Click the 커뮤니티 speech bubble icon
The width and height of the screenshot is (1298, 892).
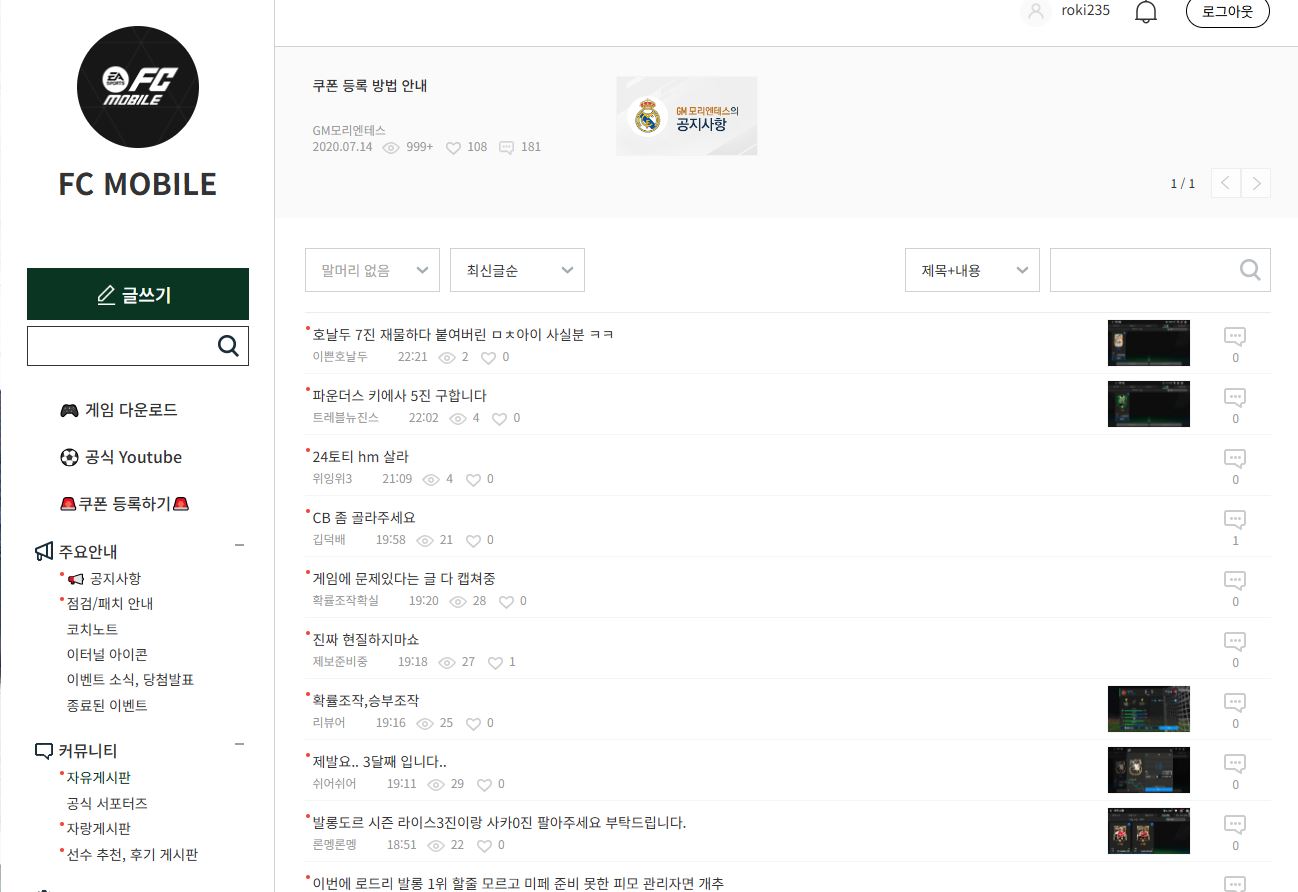(x=44, y=750)
